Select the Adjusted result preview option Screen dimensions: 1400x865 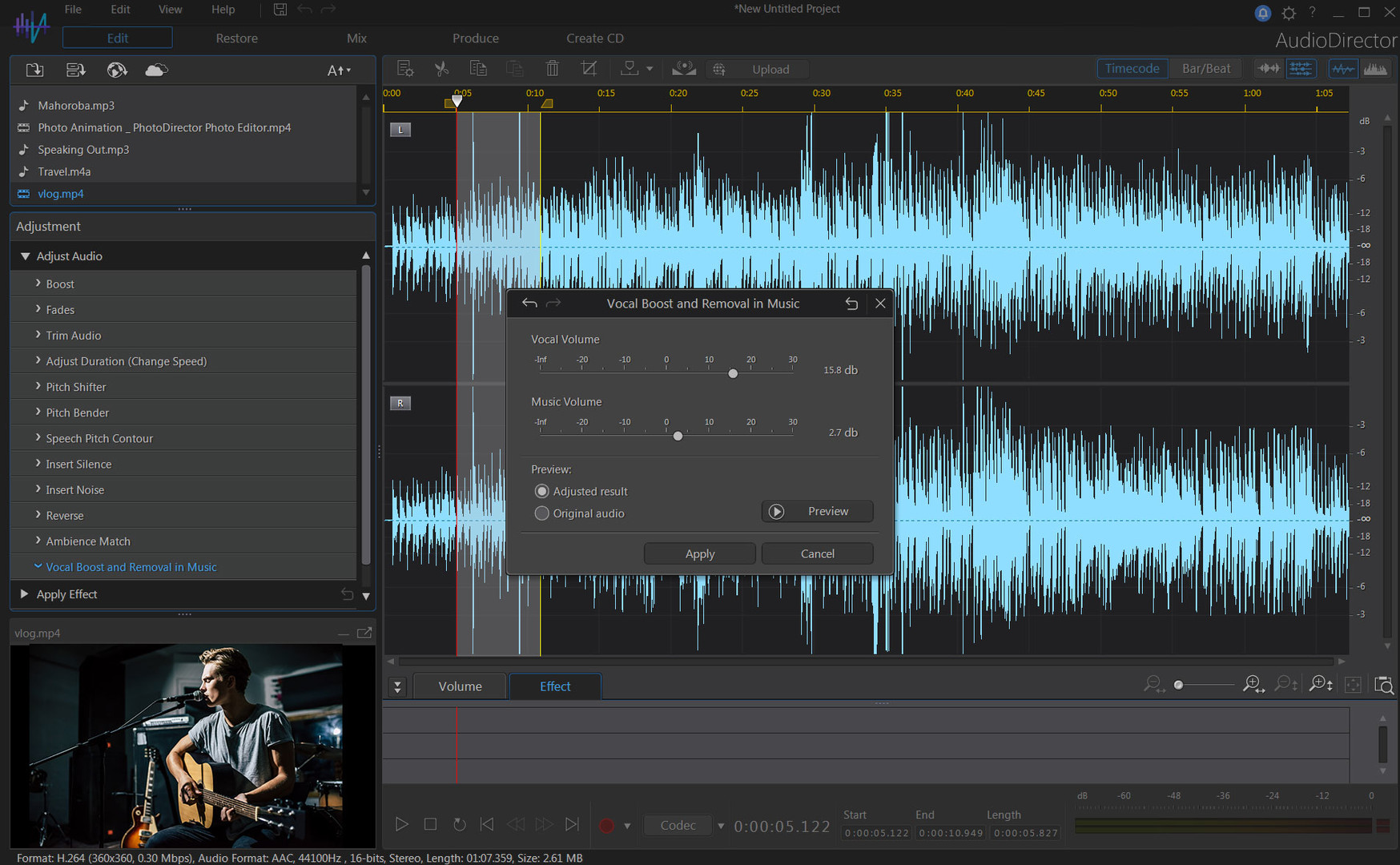pyautogui.click(x=542, y=491)
